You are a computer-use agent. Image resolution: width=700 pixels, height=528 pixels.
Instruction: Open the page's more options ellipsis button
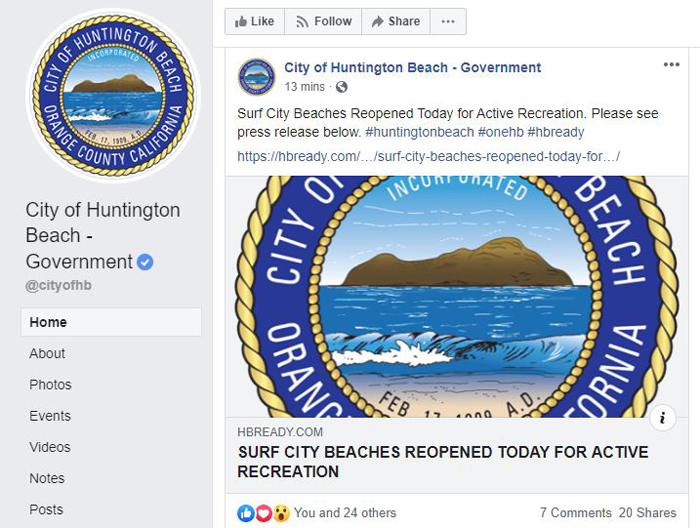click(448, 21)
